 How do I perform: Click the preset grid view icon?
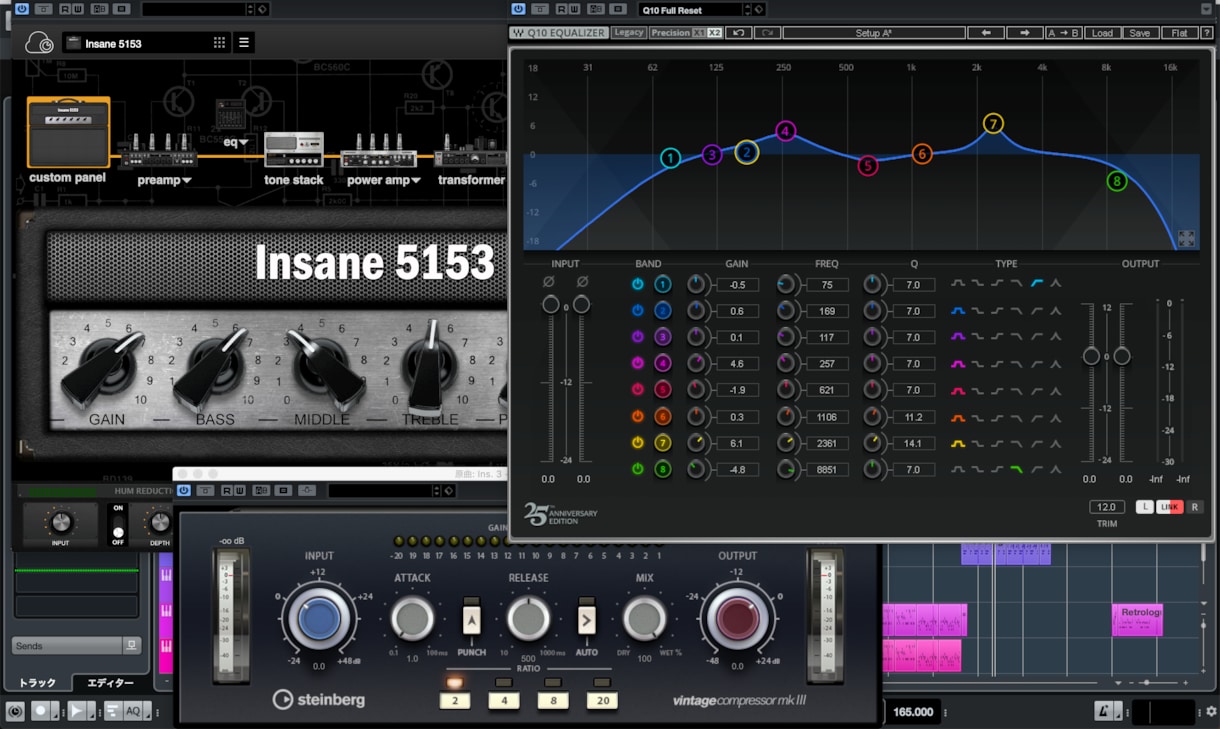[x=219, y=43]
